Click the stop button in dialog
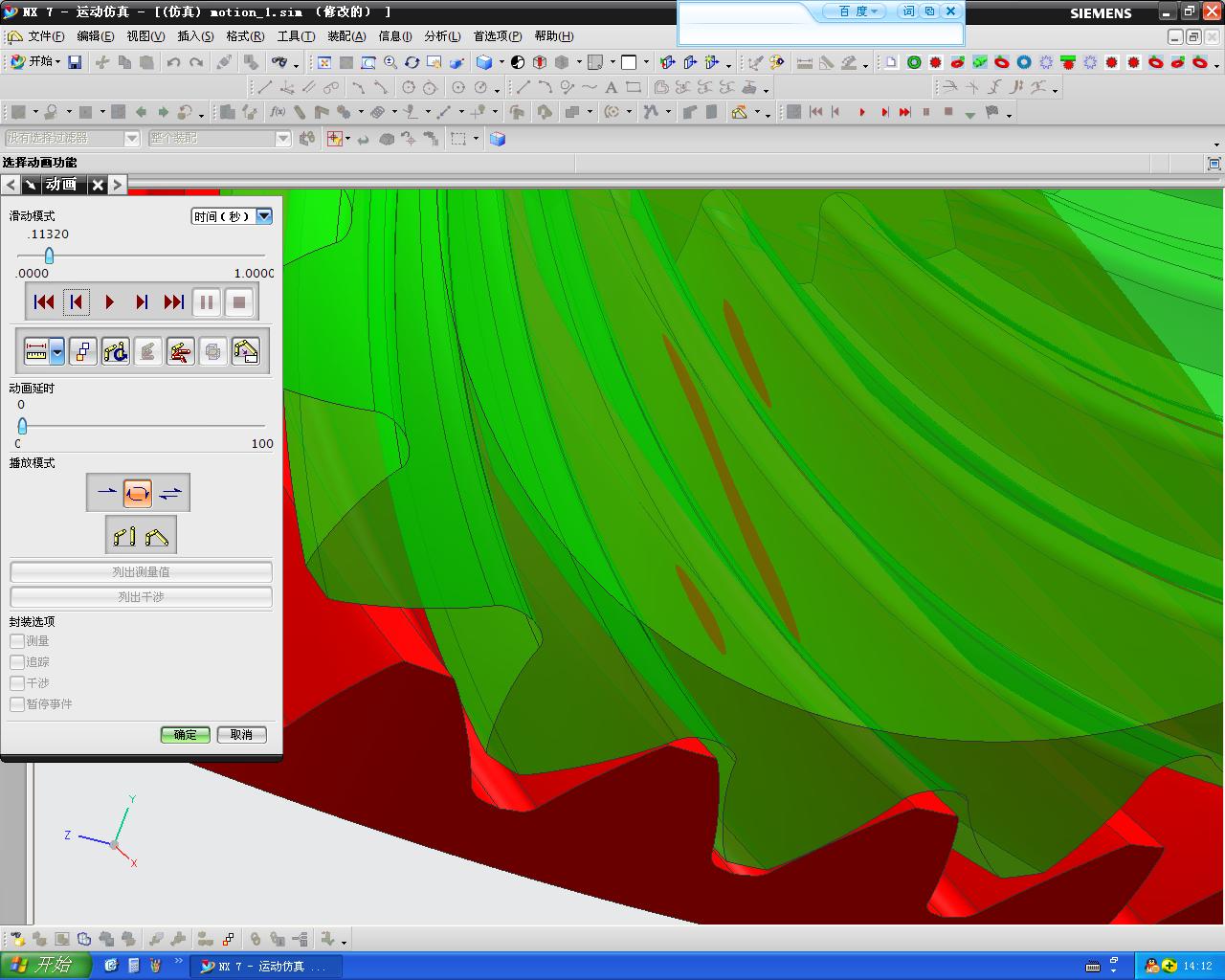 239,302
